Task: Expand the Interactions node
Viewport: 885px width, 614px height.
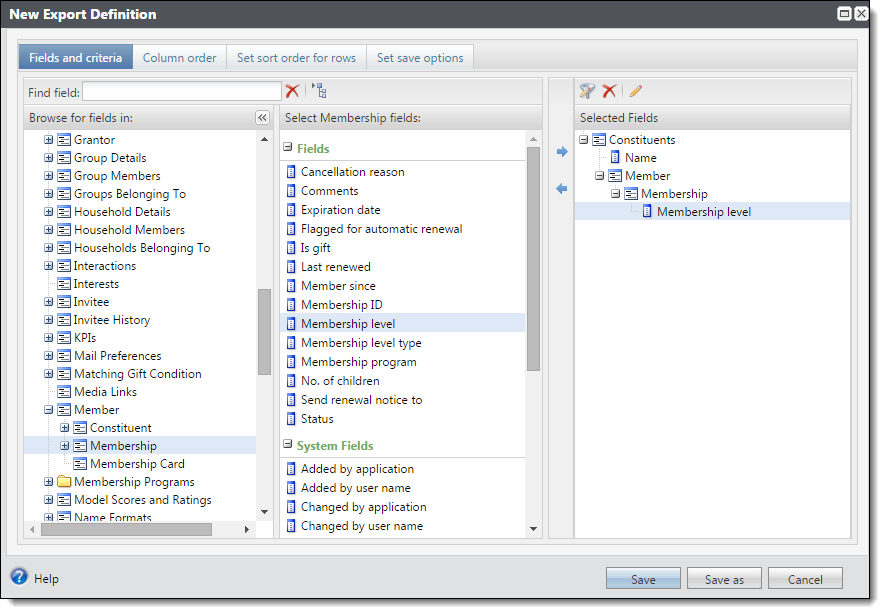Action: 49,266
